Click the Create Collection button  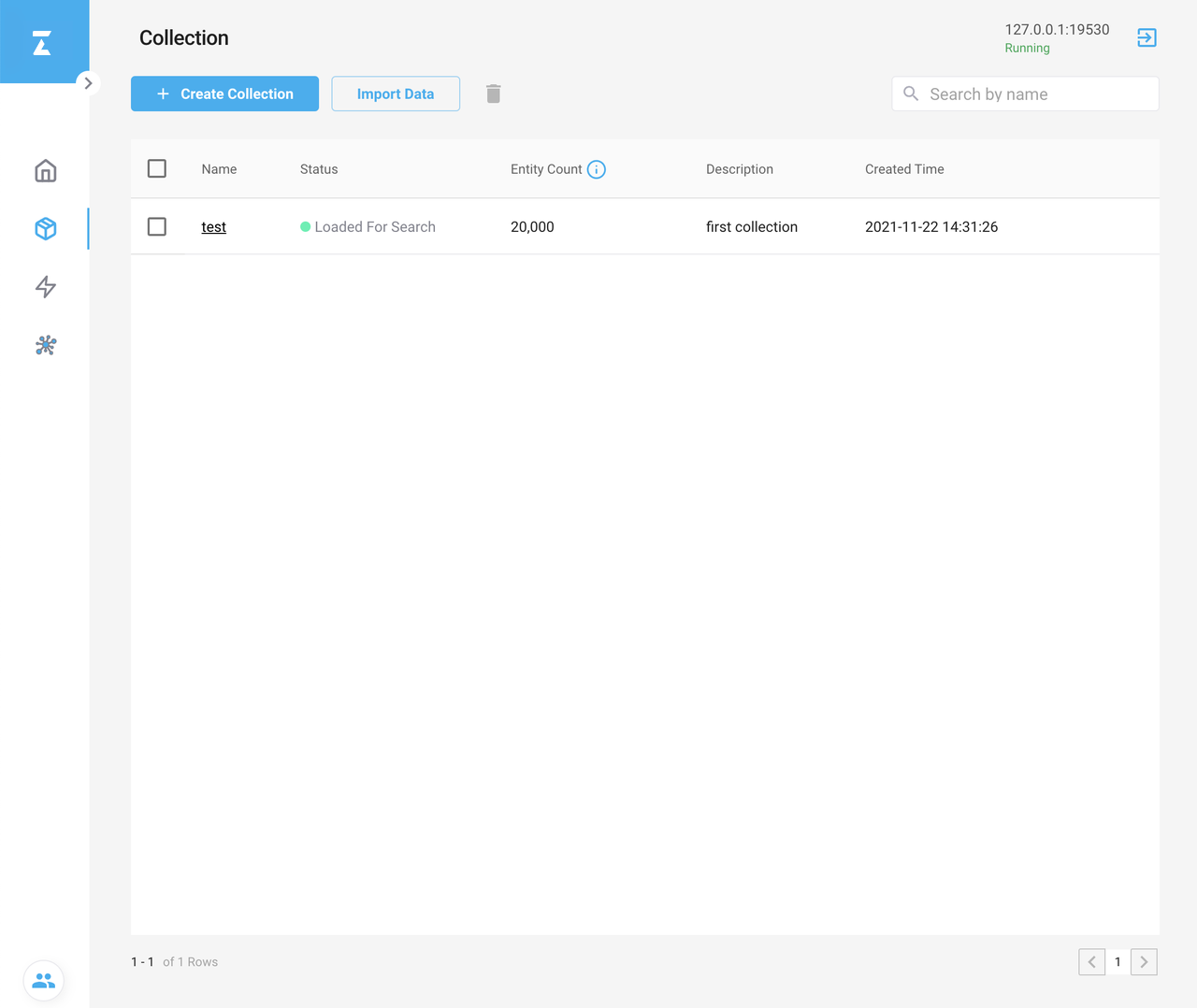point(224,94)
